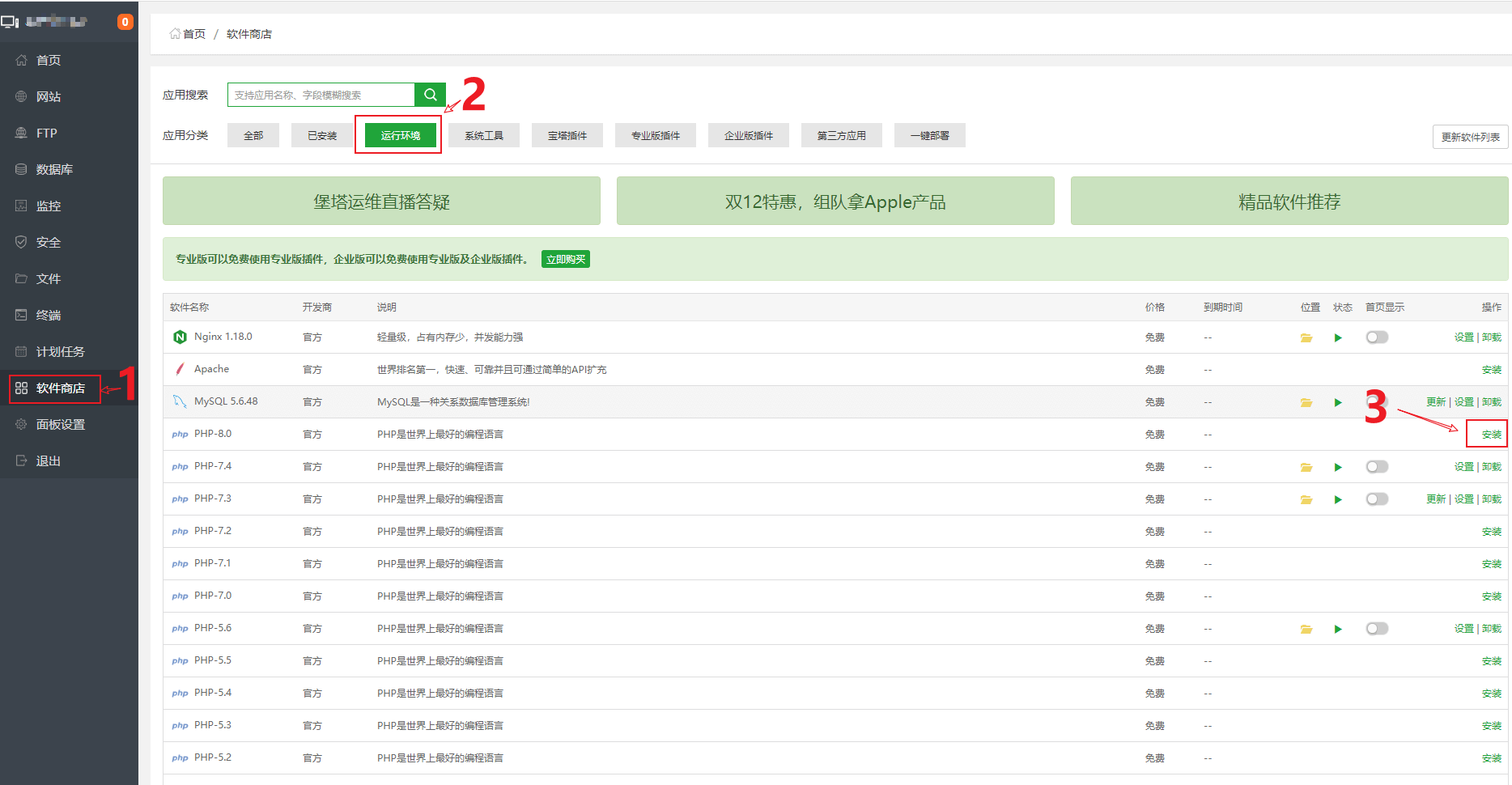Screen dimensions: 1512x785
Task: Click the 更新软件列表 button
Action: point(1471,137)
